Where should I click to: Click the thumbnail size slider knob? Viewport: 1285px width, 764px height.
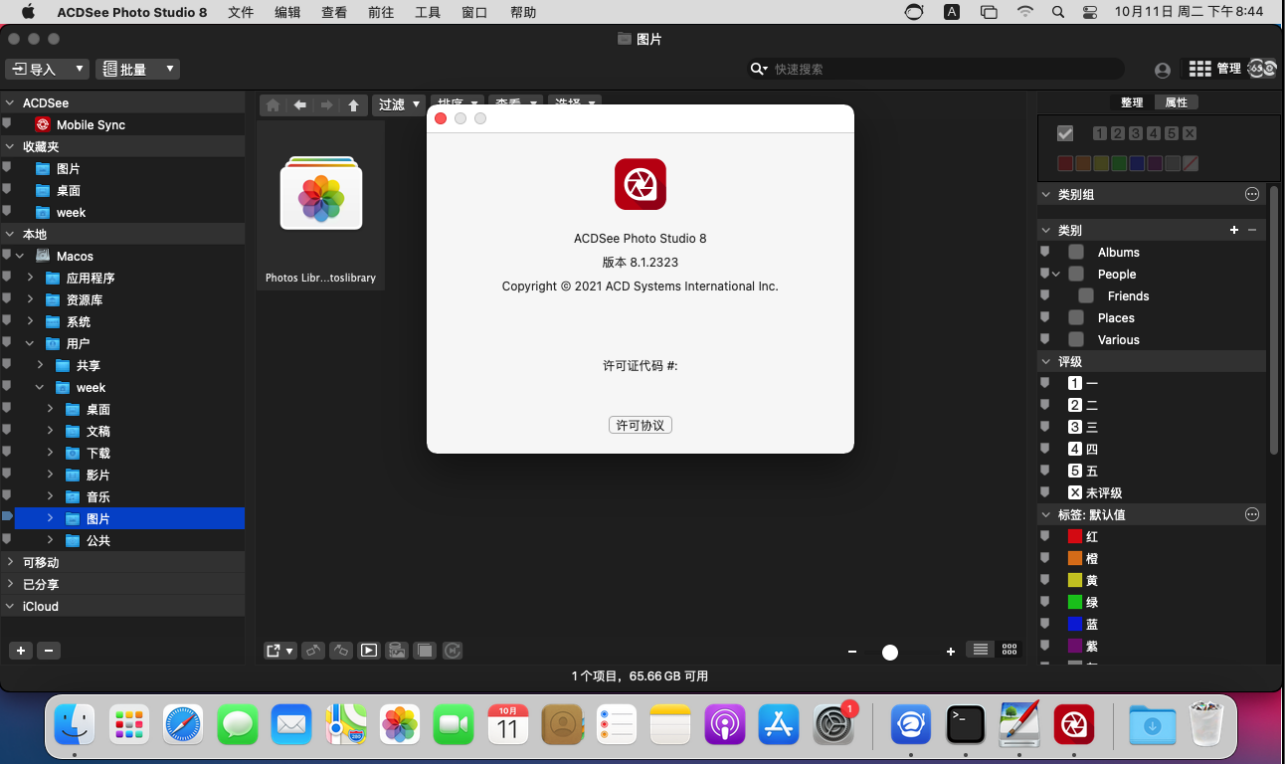pos(890,652)
